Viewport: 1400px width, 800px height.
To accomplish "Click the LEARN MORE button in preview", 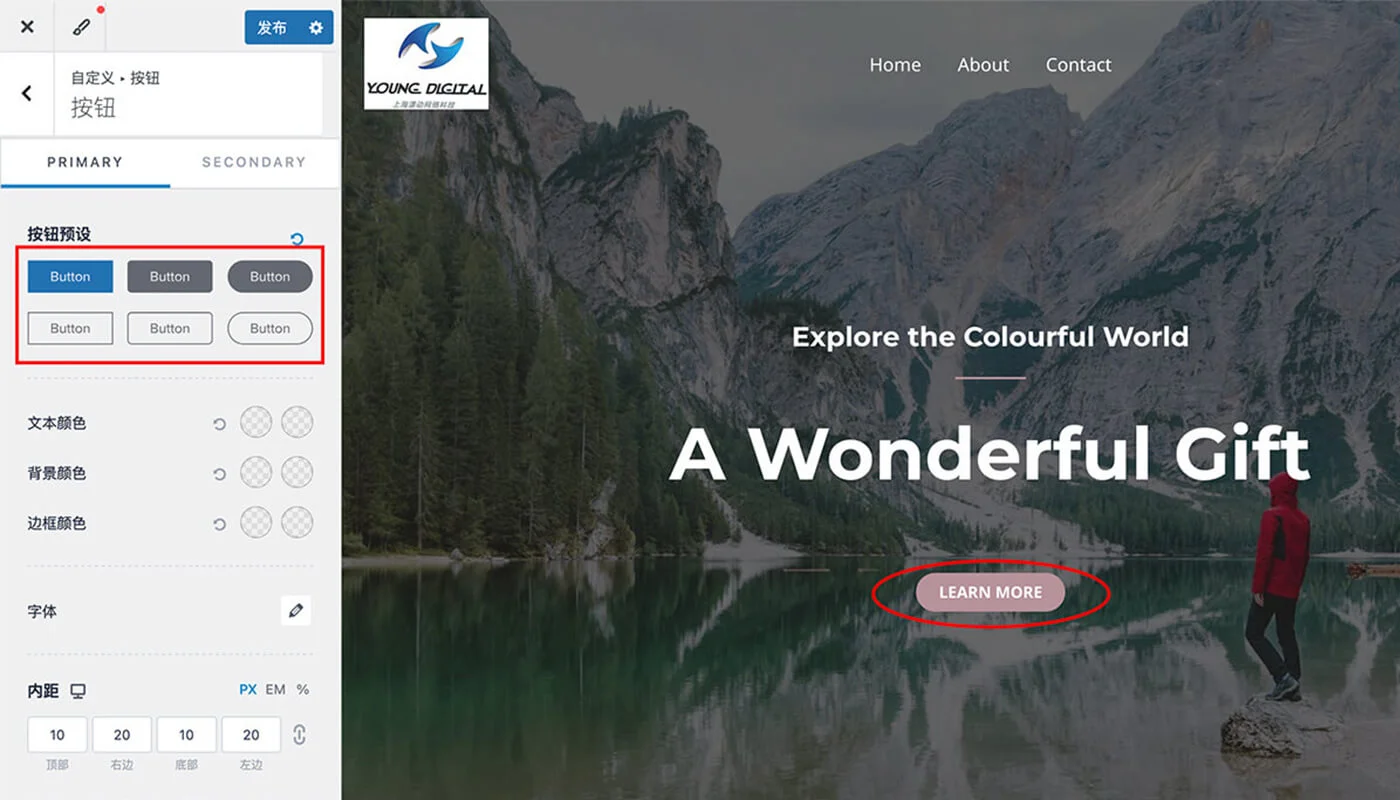I will coord(990,592).
